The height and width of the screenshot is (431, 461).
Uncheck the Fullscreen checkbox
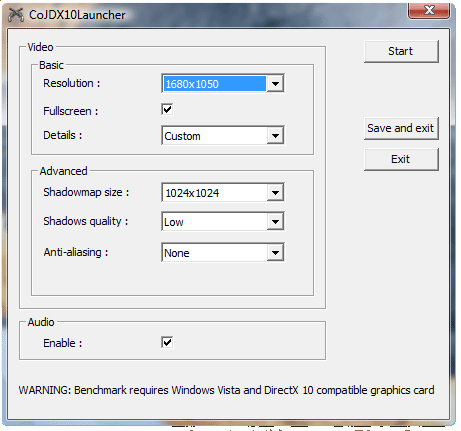click(x=167, y=110)
